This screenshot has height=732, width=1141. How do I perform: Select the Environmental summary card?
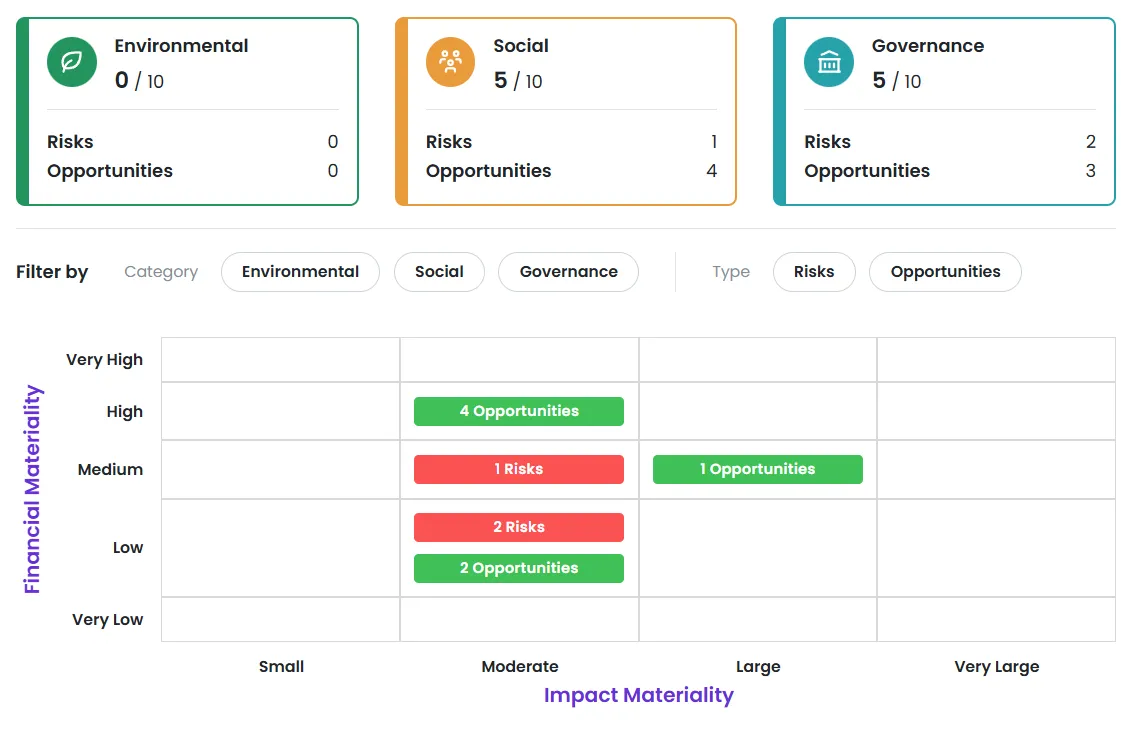[x=186, y=110]
